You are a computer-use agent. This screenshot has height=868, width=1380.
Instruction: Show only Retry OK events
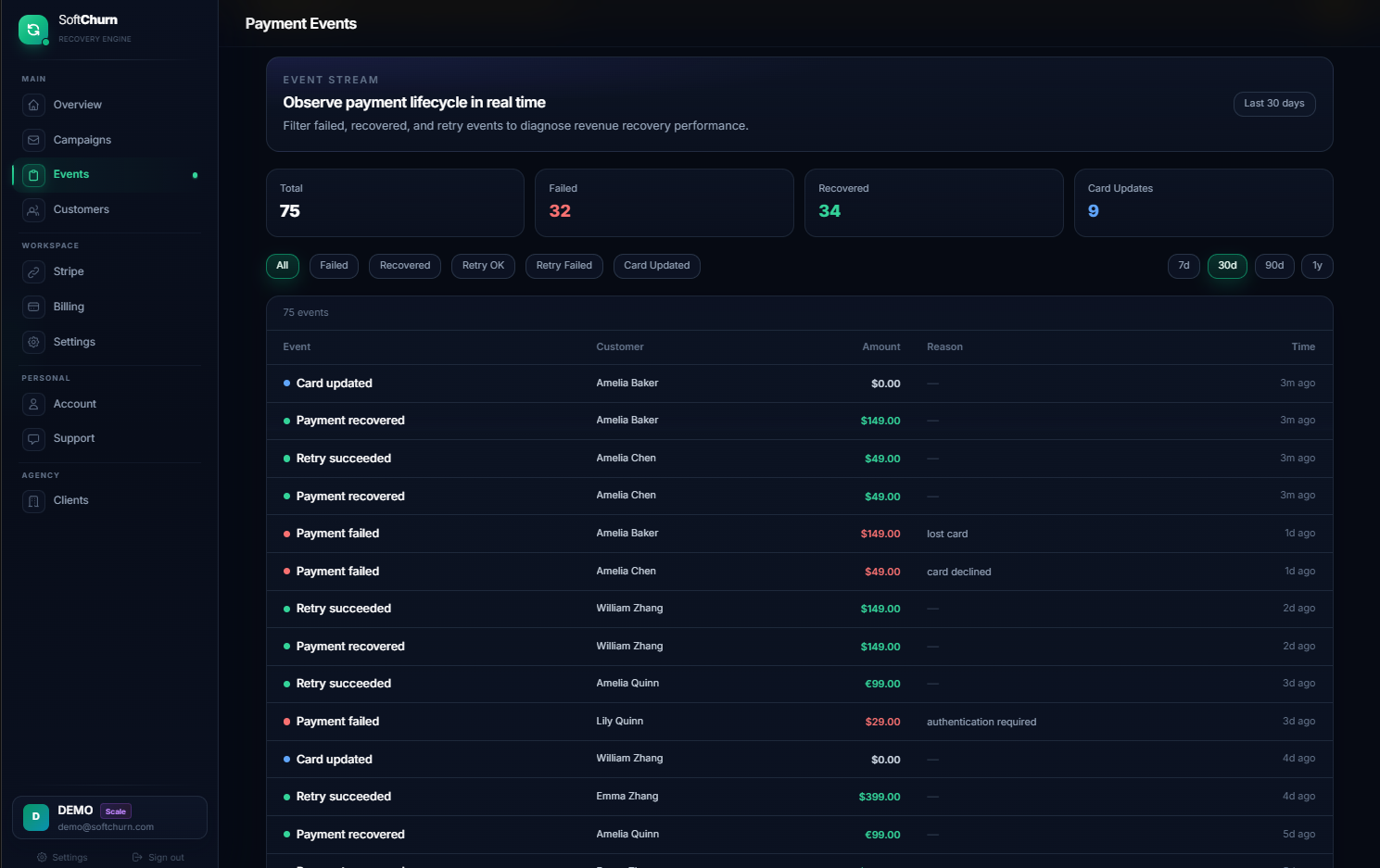(x=483, y=266)
